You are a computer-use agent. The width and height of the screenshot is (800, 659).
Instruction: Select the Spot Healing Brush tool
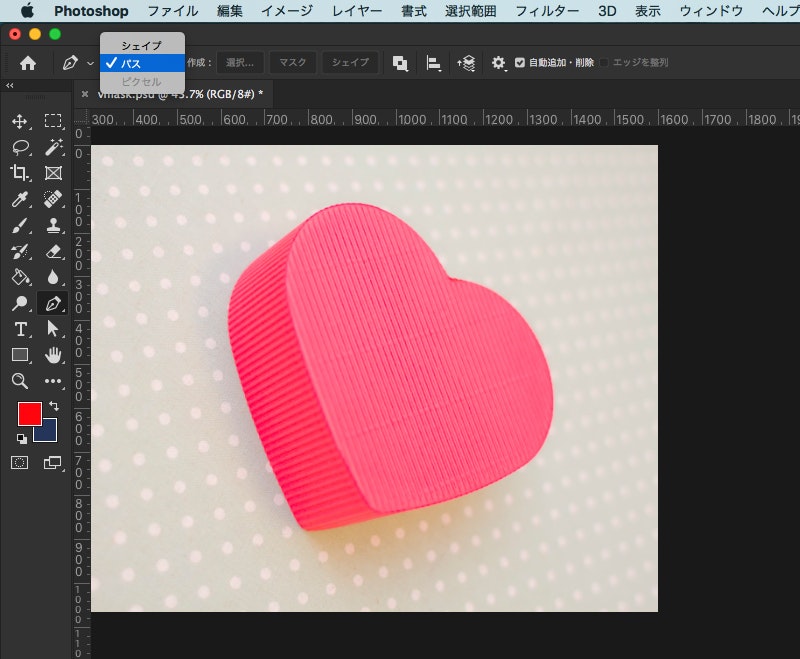(53, 199)
